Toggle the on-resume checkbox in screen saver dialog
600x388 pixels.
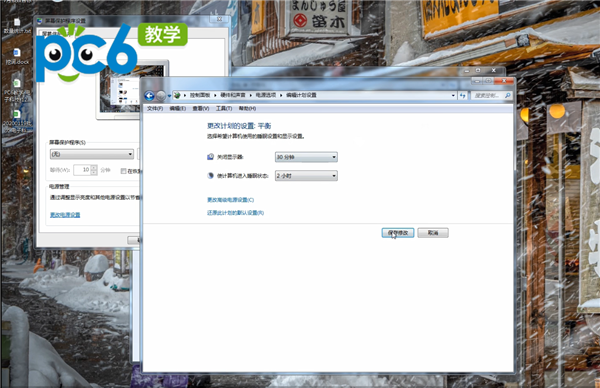point(123,171)
